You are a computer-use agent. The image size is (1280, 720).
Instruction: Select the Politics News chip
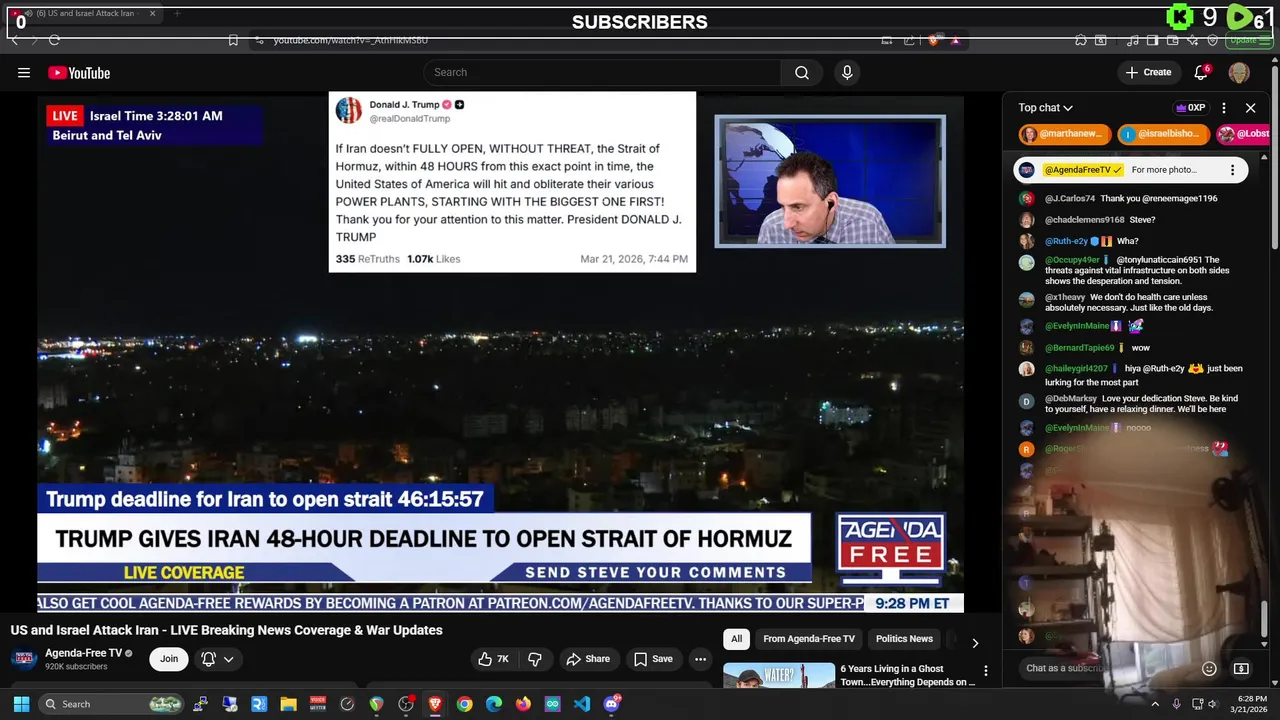pos(904,639)
